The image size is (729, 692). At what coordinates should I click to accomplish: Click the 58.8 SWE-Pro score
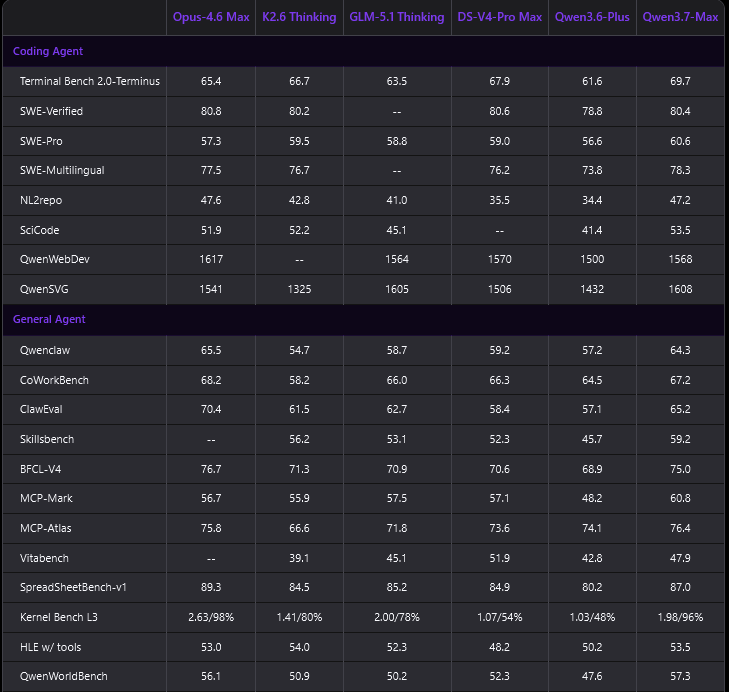397,141
